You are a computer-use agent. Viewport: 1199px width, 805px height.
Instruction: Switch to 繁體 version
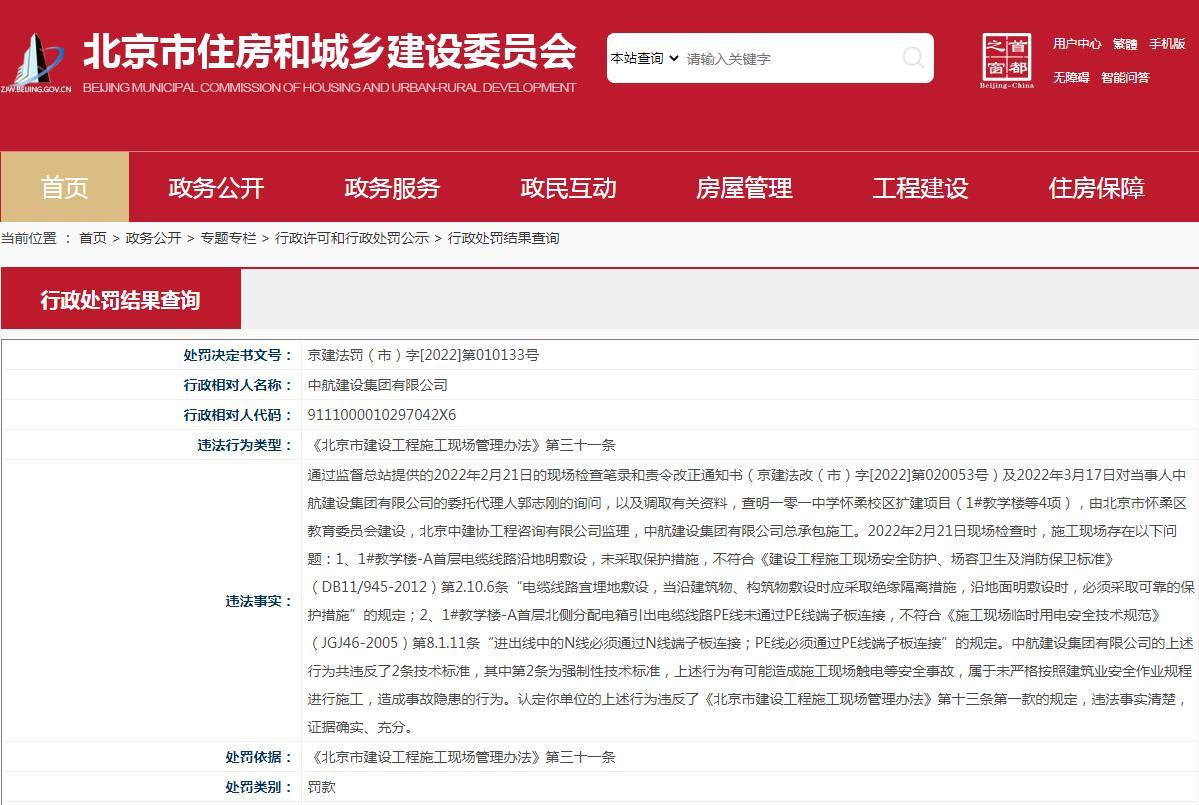pyautogui.click(x=1125, y=44)
